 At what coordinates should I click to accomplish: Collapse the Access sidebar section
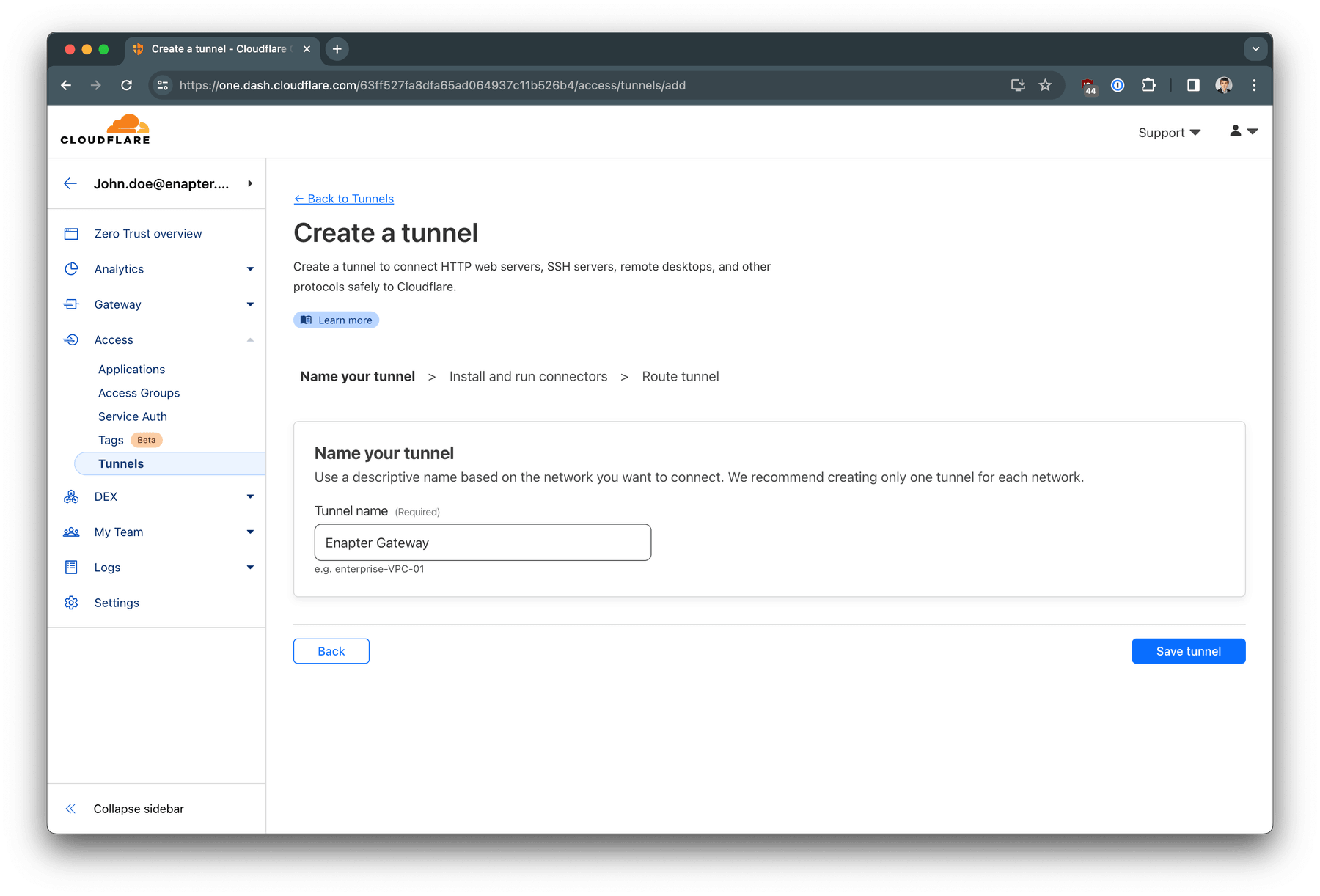(250, 340)
